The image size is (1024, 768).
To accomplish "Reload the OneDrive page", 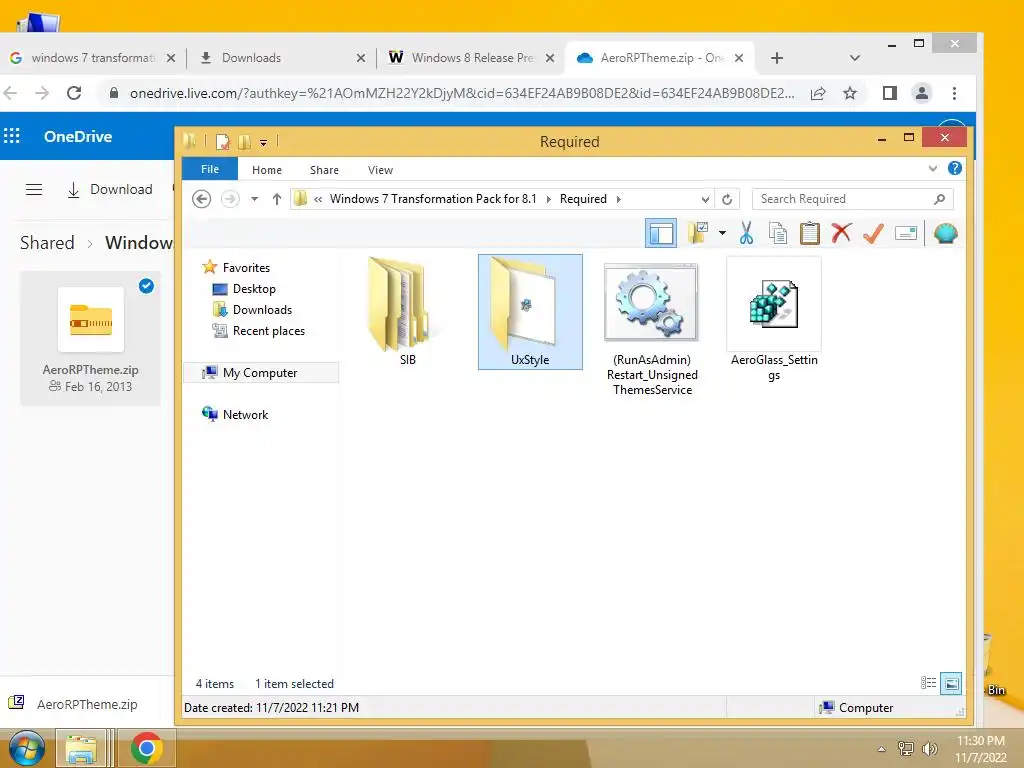I will tap(74, 93).
